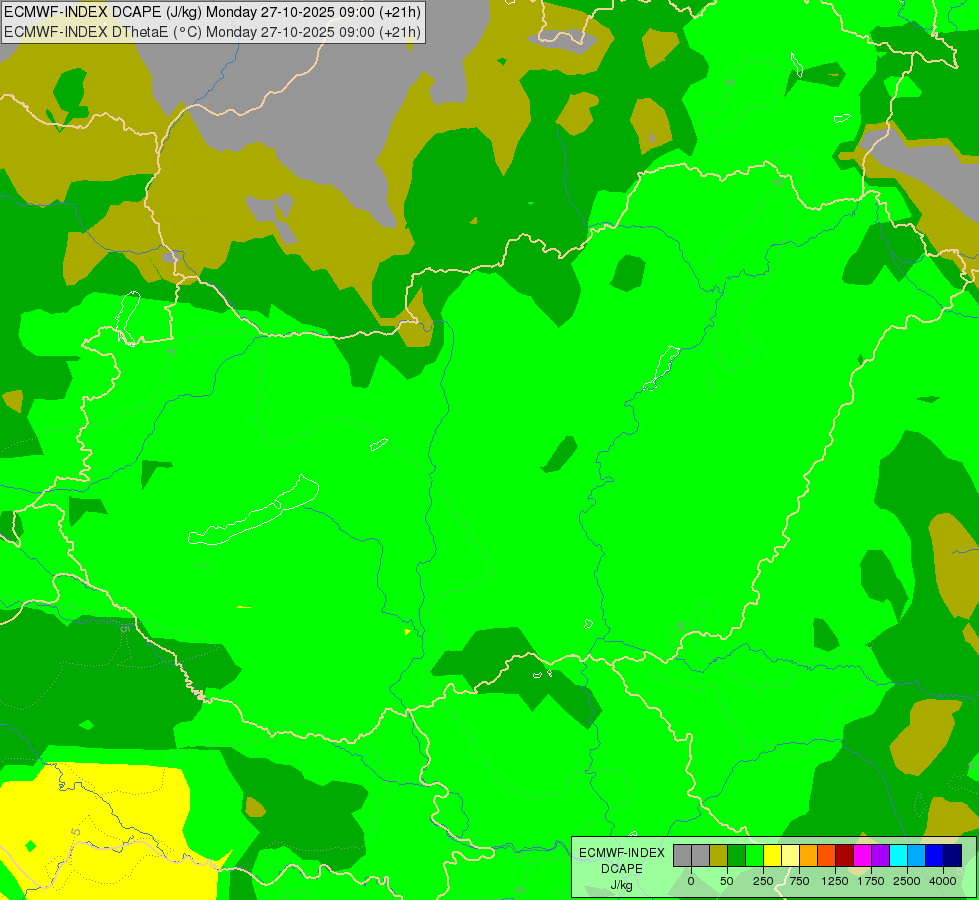Viewport: 979px width, 900px height.
Task: Click the DCAPE (J/kg) title line
Action: coord(212,12)
